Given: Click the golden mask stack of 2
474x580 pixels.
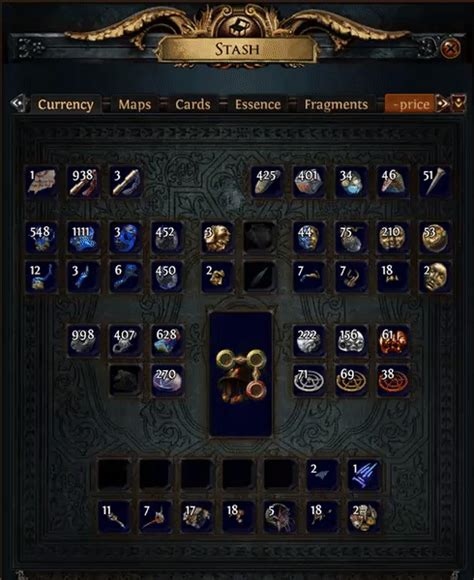Looking at the screenshot, I should [435, 277].
